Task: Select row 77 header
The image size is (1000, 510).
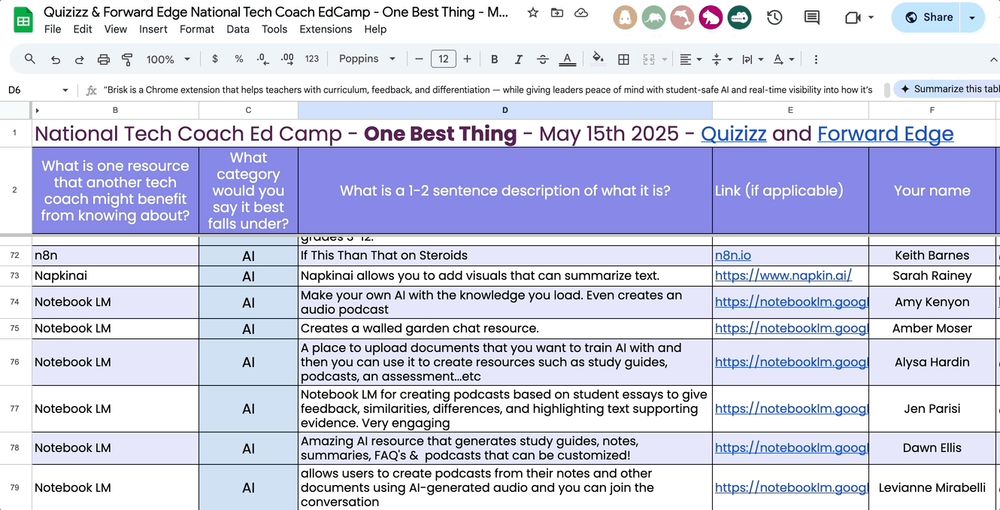Action: point(15,409)
